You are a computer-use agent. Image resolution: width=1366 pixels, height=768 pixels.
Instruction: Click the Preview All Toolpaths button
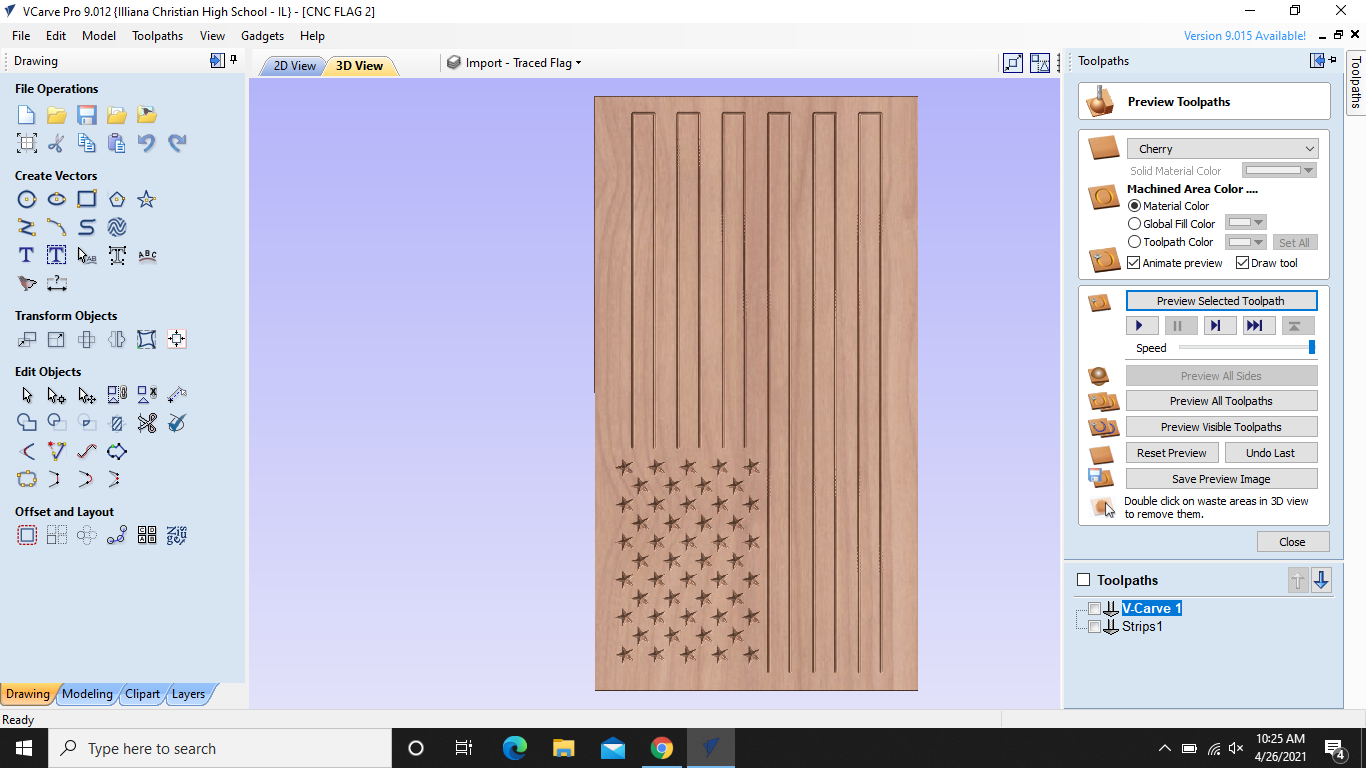click(1221, 400)
